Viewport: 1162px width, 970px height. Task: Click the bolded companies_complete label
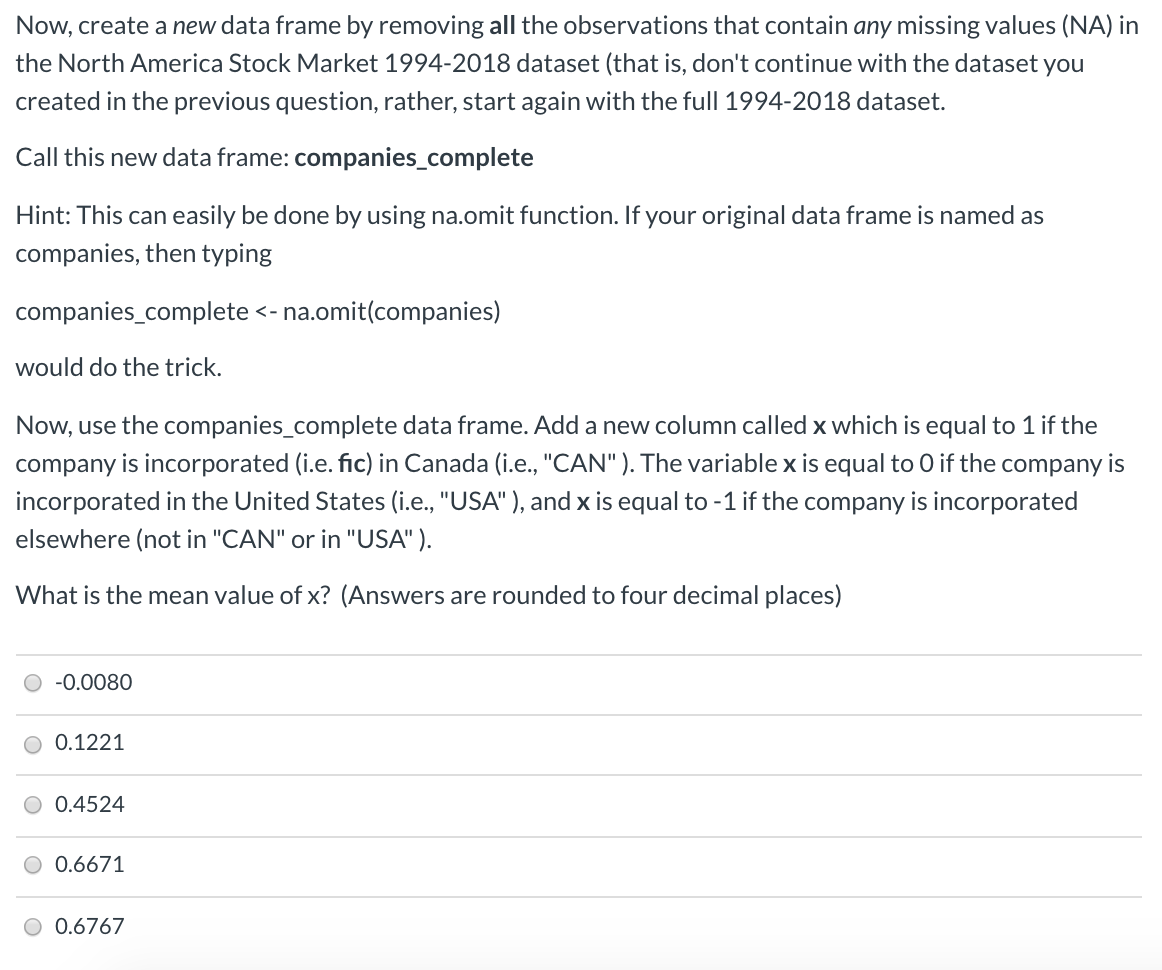412,158
